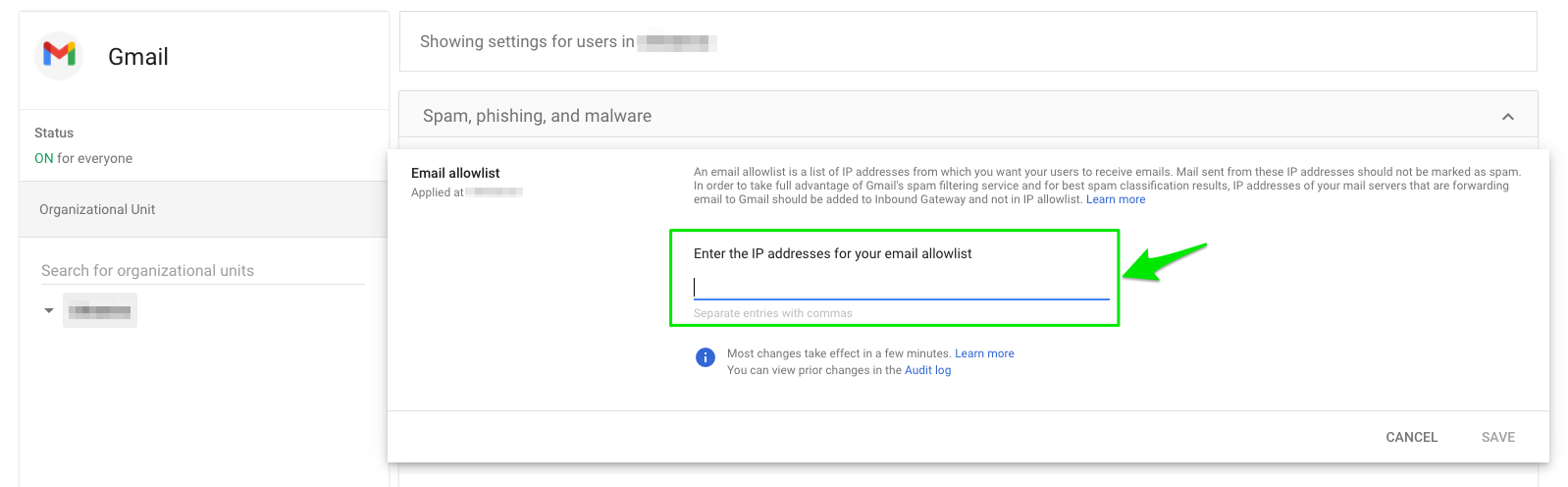Viewport: 1568px width, 487px height.
Task: Click the blue info circle icon
Action: 706,357
